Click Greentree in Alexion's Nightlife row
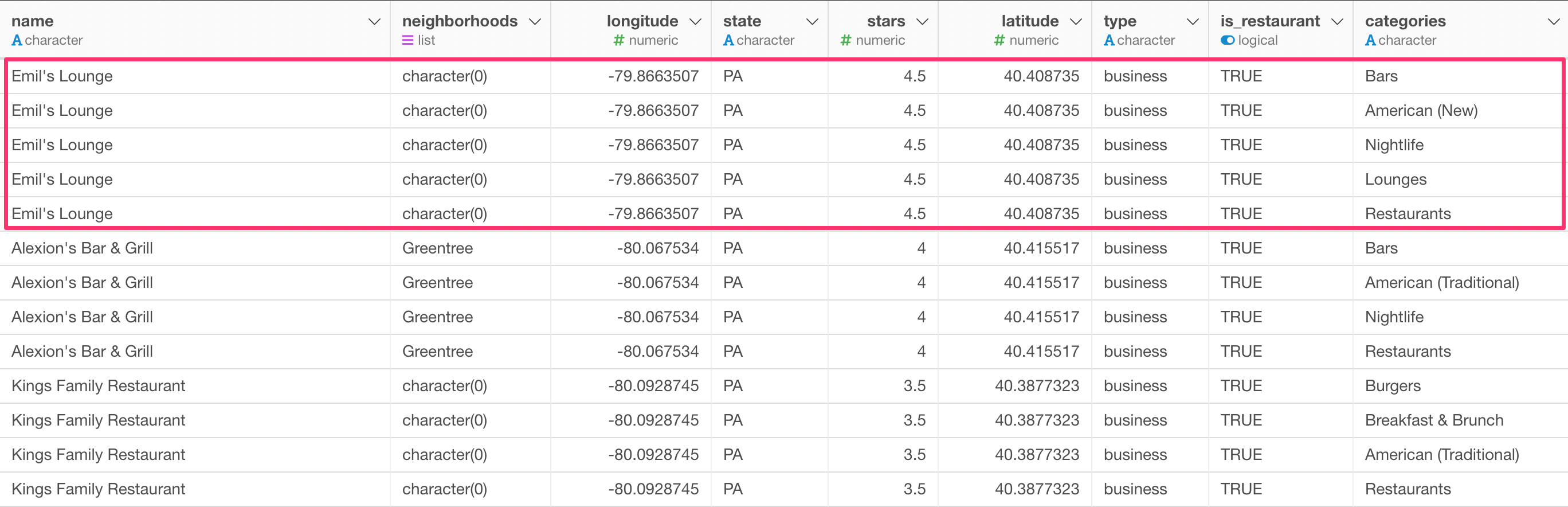 [437, 317]
